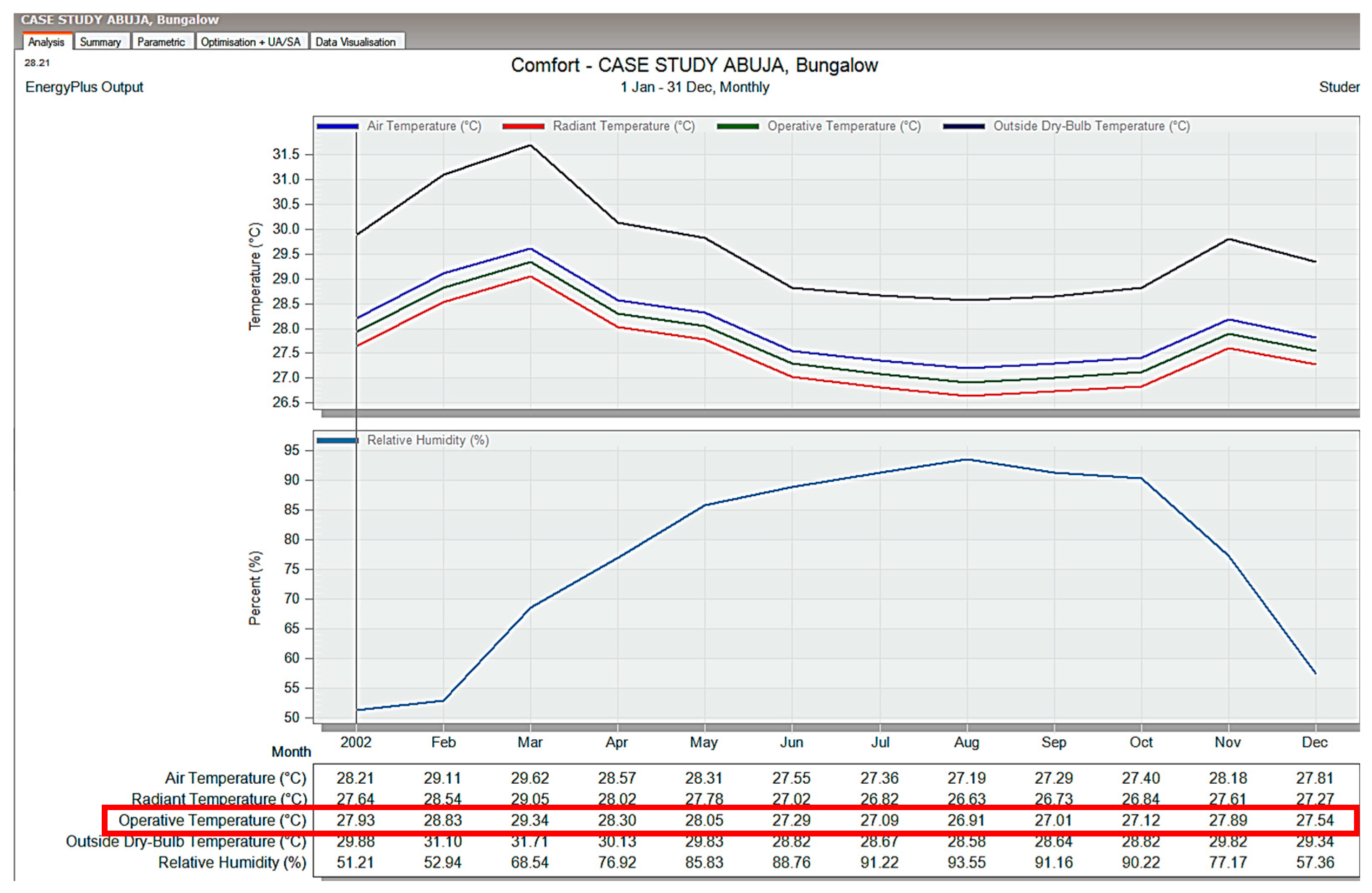Open the Summary tab
The width and height of the screenshot is (1372, 893).
tap(100, 42)
